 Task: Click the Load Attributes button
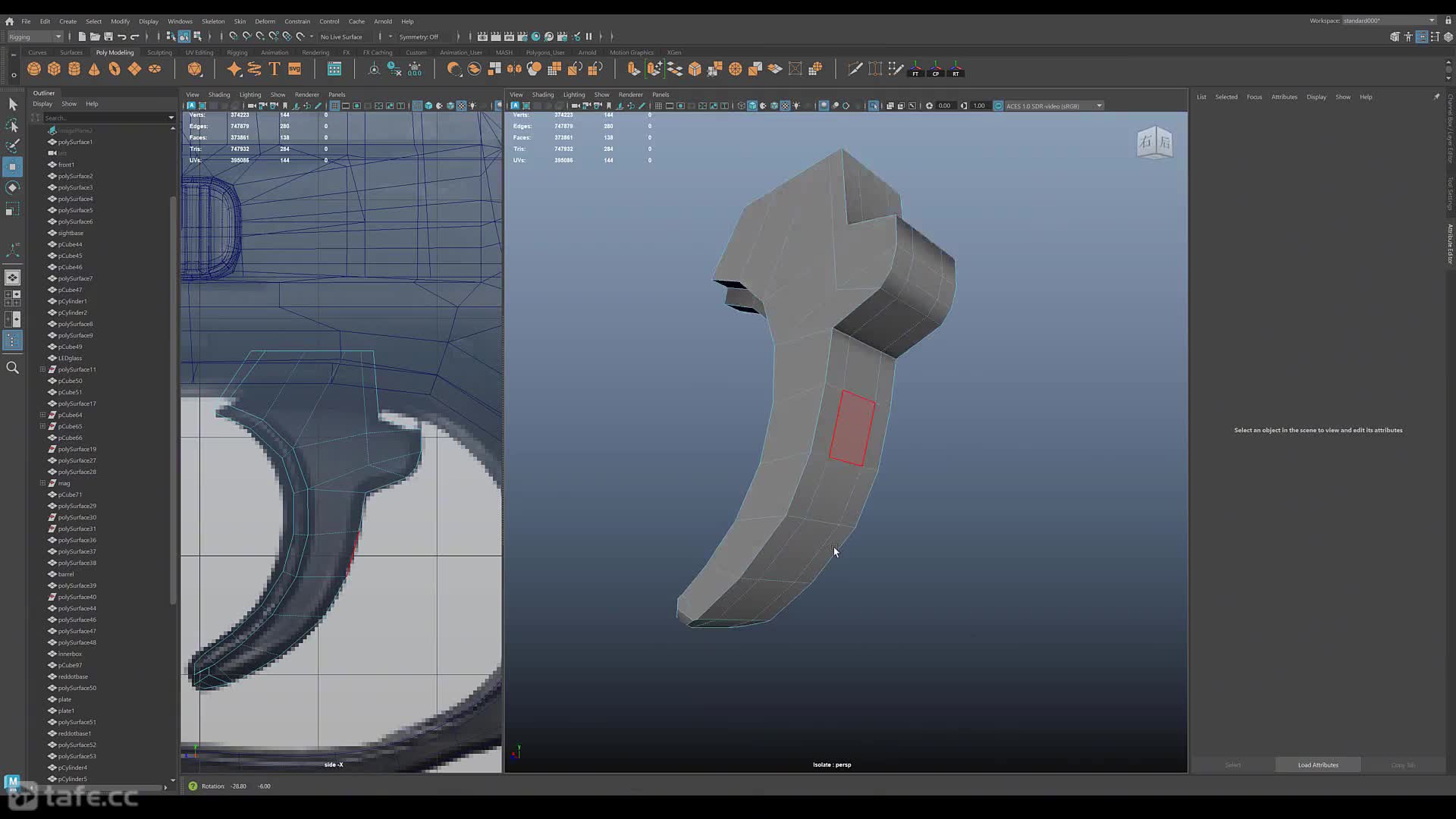pyautogui.click(x=1318, y=764)
